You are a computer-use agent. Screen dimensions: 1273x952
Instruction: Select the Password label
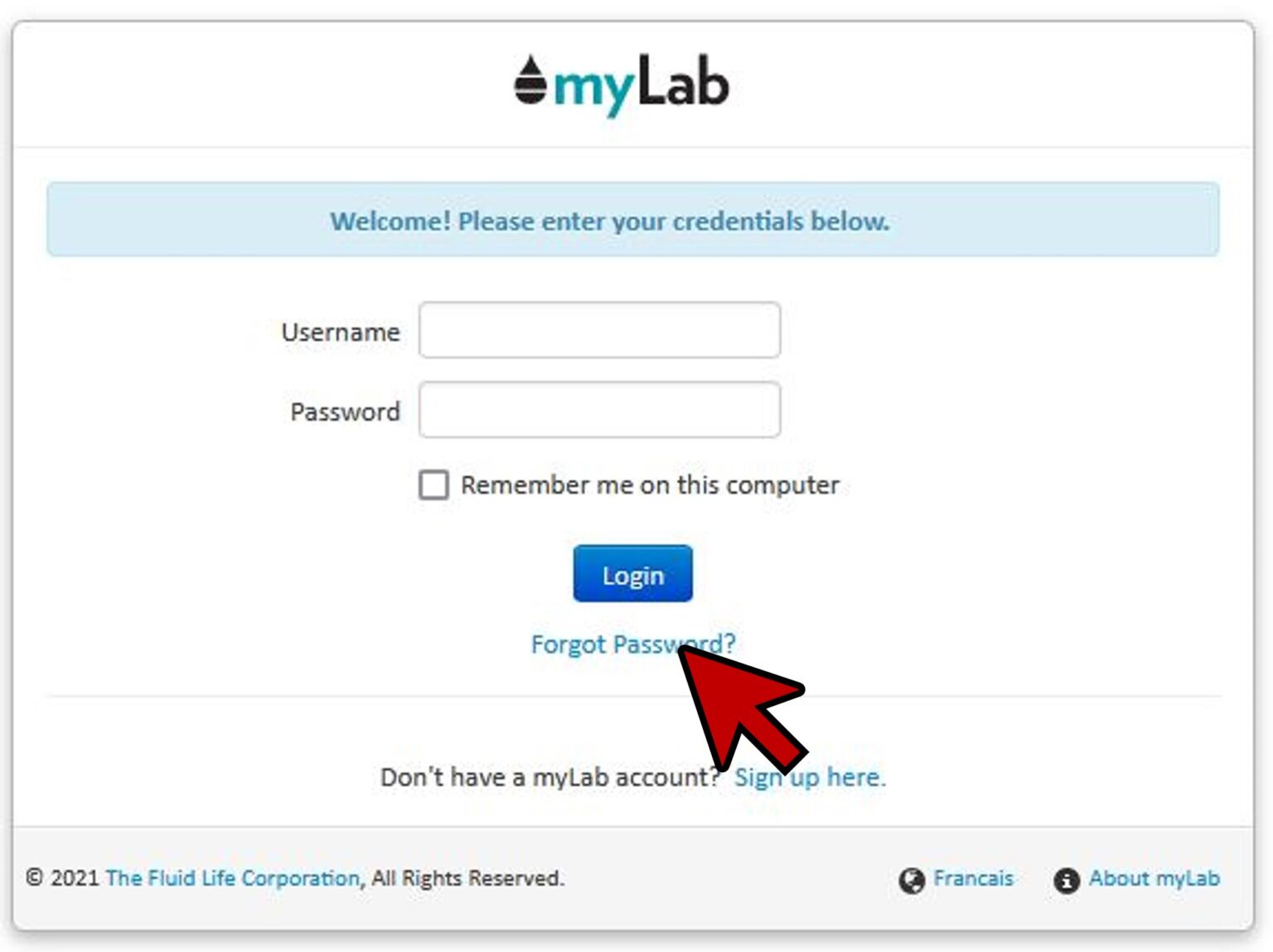(x=345, y=411)
